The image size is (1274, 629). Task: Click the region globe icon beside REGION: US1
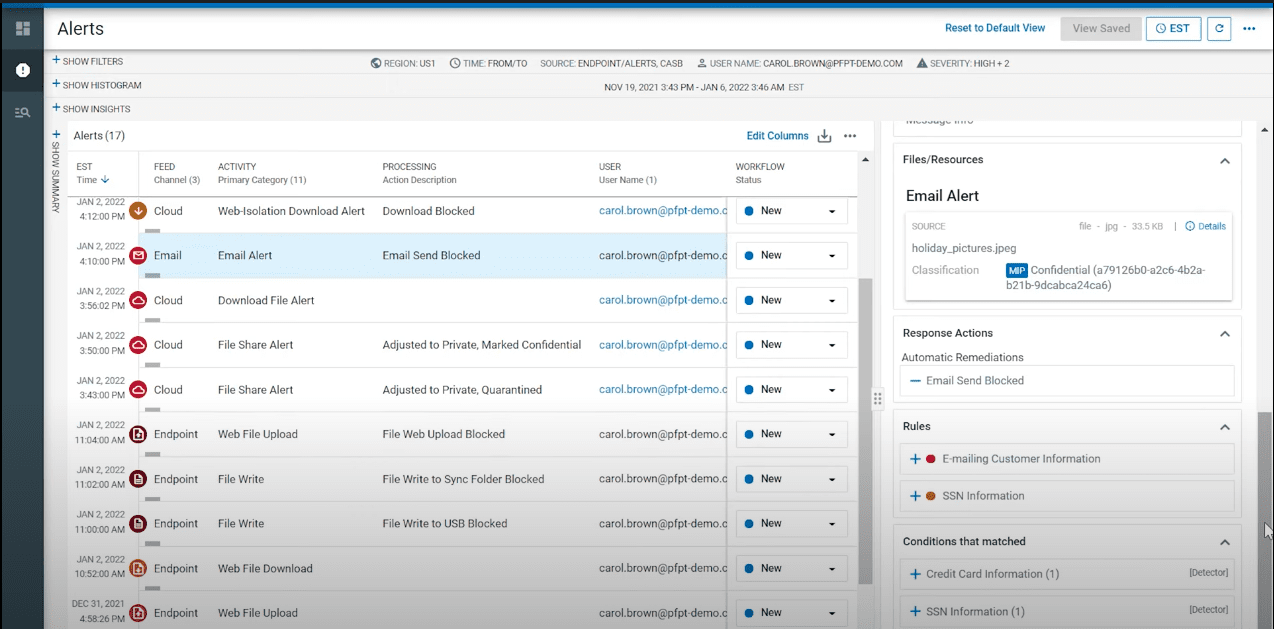click(375, 62)
